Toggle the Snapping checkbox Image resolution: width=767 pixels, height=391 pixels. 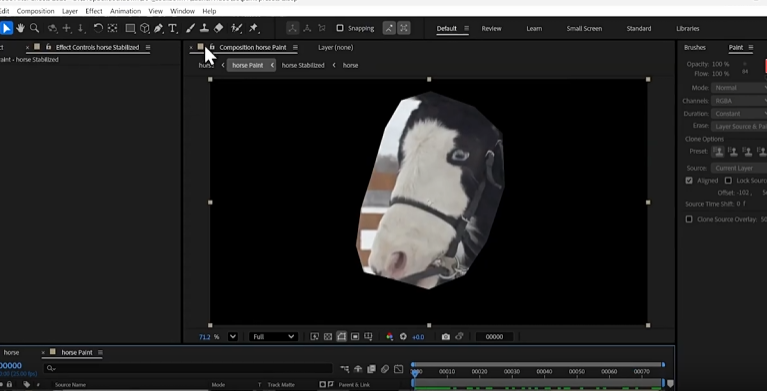click(340, 28)
